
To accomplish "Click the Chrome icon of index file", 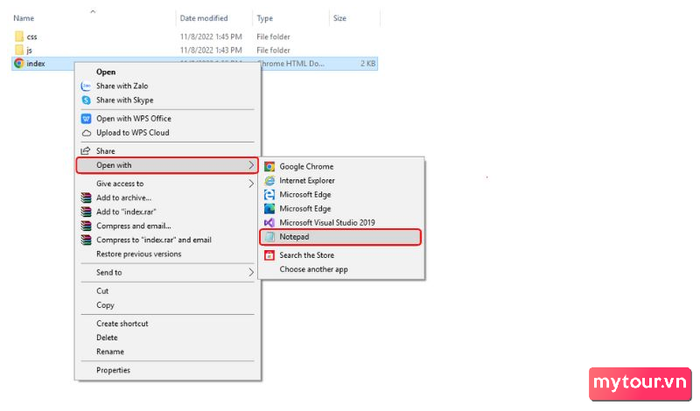I will pos(19,63).
